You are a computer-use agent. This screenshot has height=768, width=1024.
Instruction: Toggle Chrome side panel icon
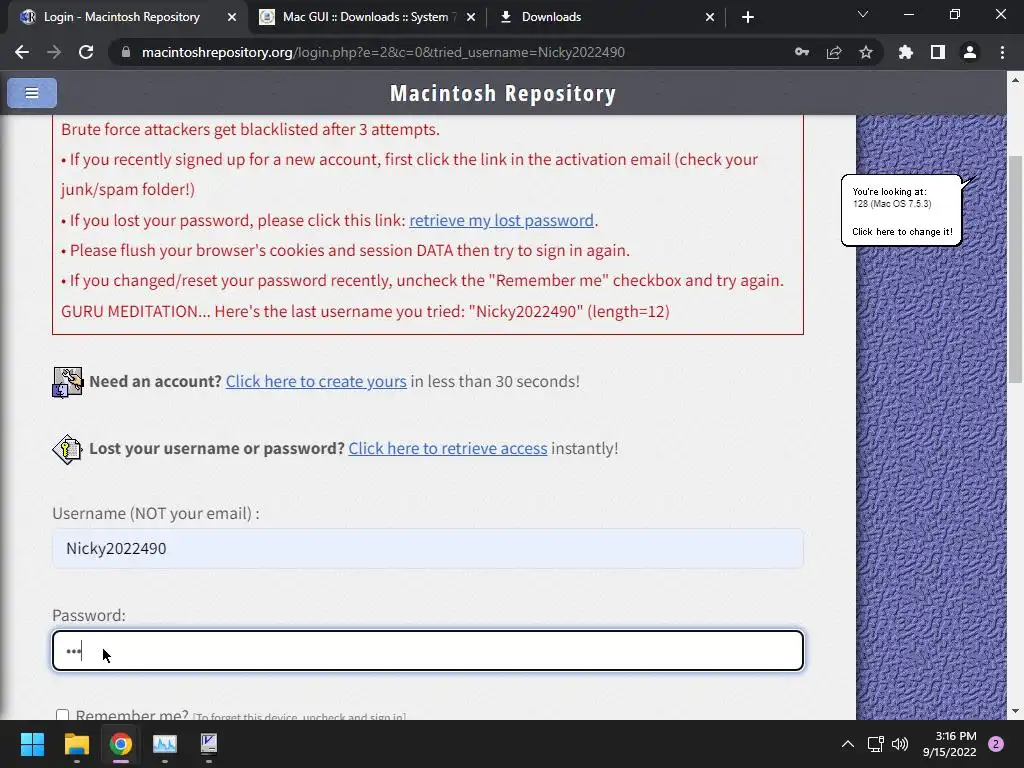938,52
